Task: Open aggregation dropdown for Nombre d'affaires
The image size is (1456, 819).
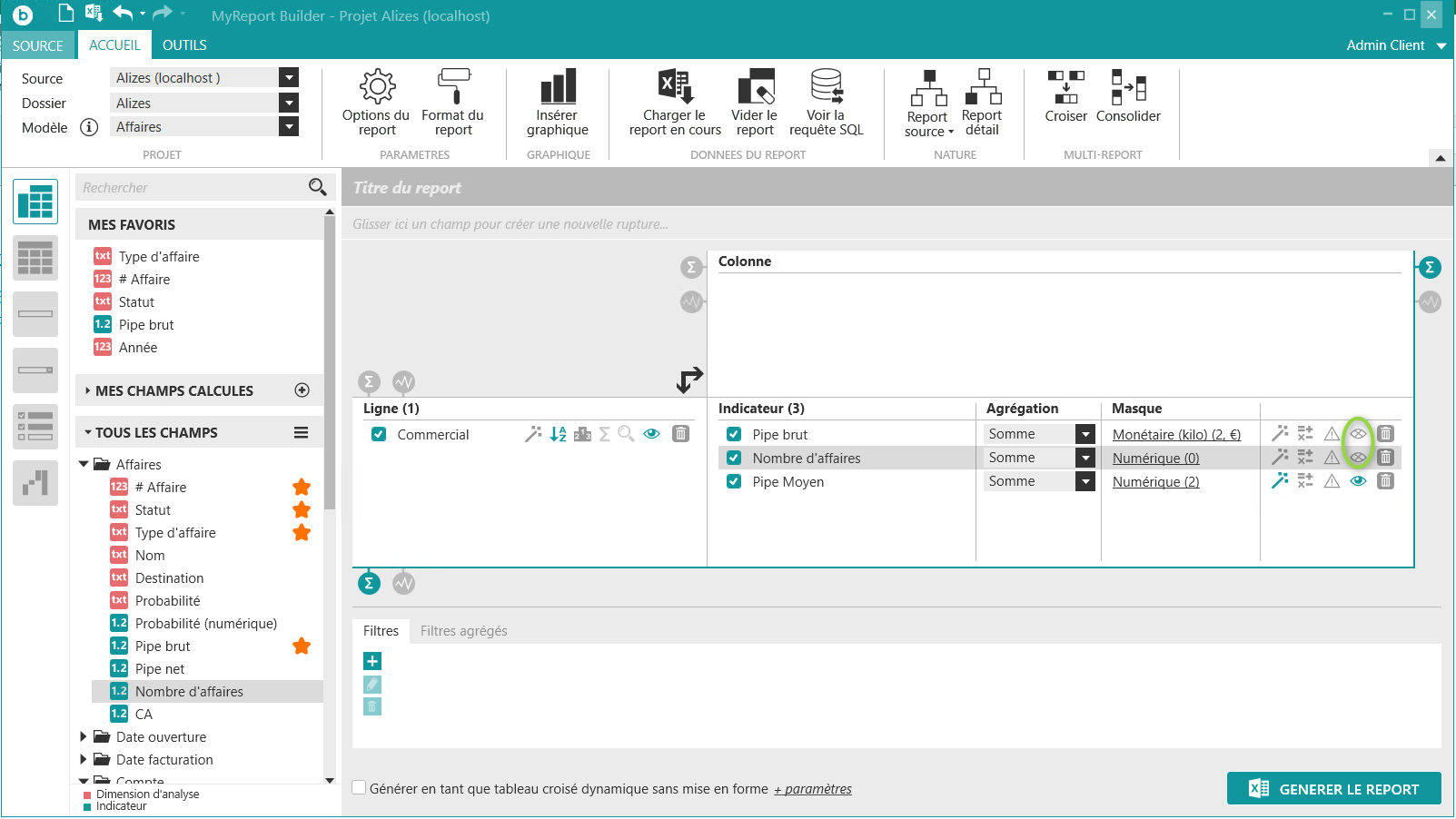Action: tap(1085, 458)
